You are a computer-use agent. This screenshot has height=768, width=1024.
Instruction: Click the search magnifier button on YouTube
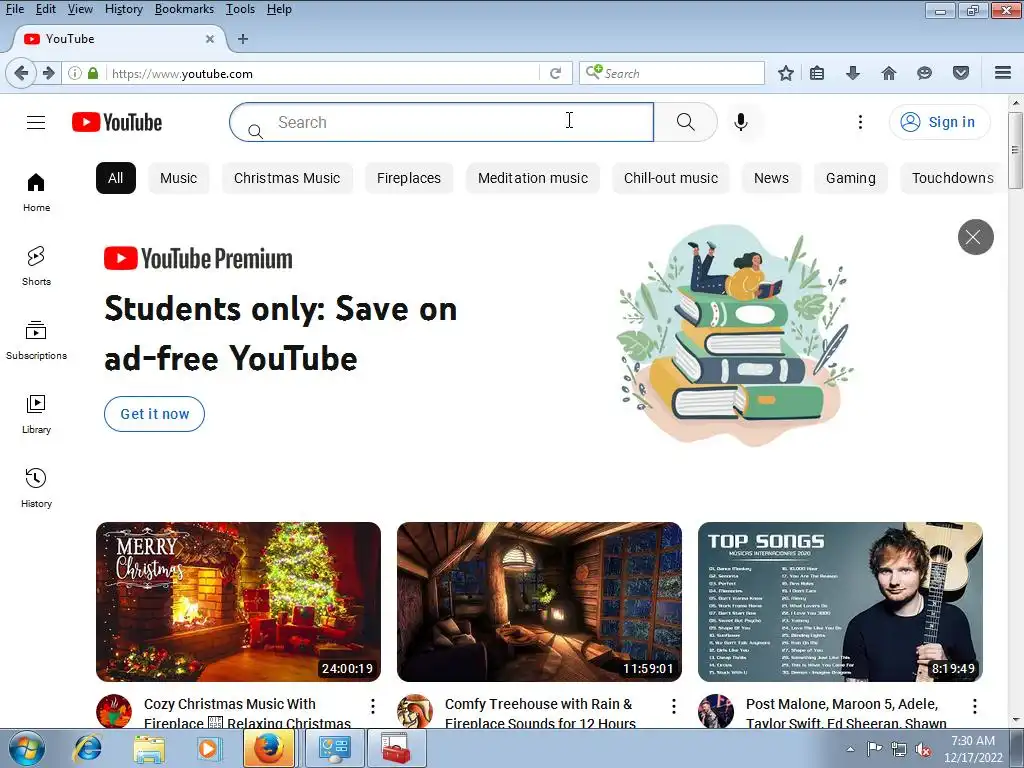tap(685, 122)
